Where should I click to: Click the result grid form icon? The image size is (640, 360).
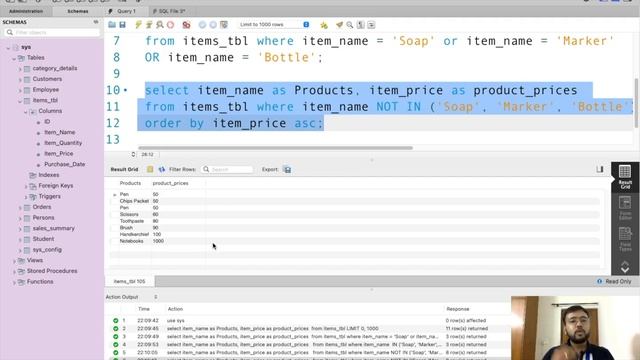(x=150, y=169)
